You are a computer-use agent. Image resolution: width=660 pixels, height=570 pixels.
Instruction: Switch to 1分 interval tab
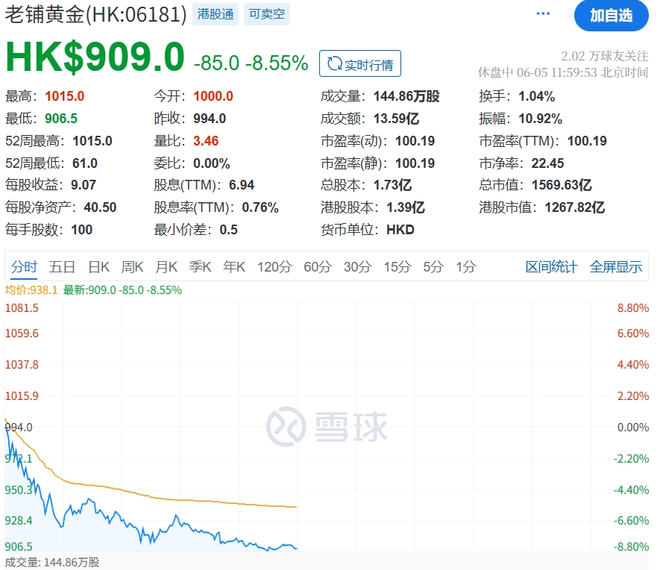pos(466,266)
